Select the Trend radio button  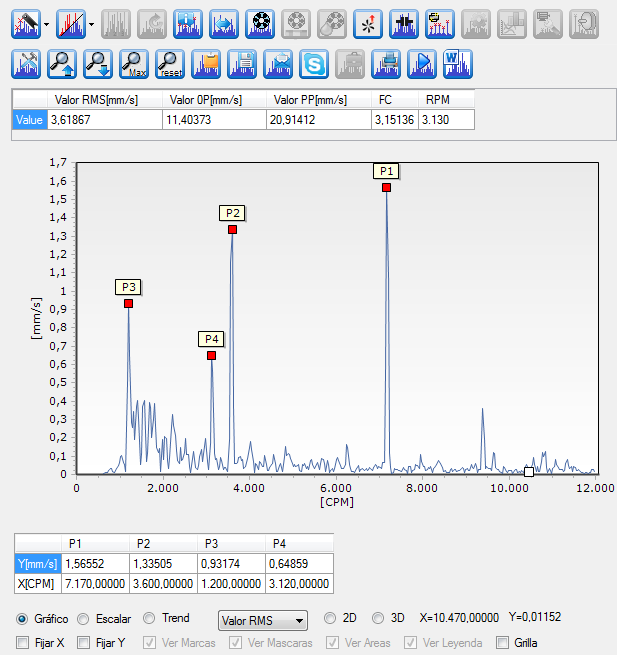click(x=149, y=618)
